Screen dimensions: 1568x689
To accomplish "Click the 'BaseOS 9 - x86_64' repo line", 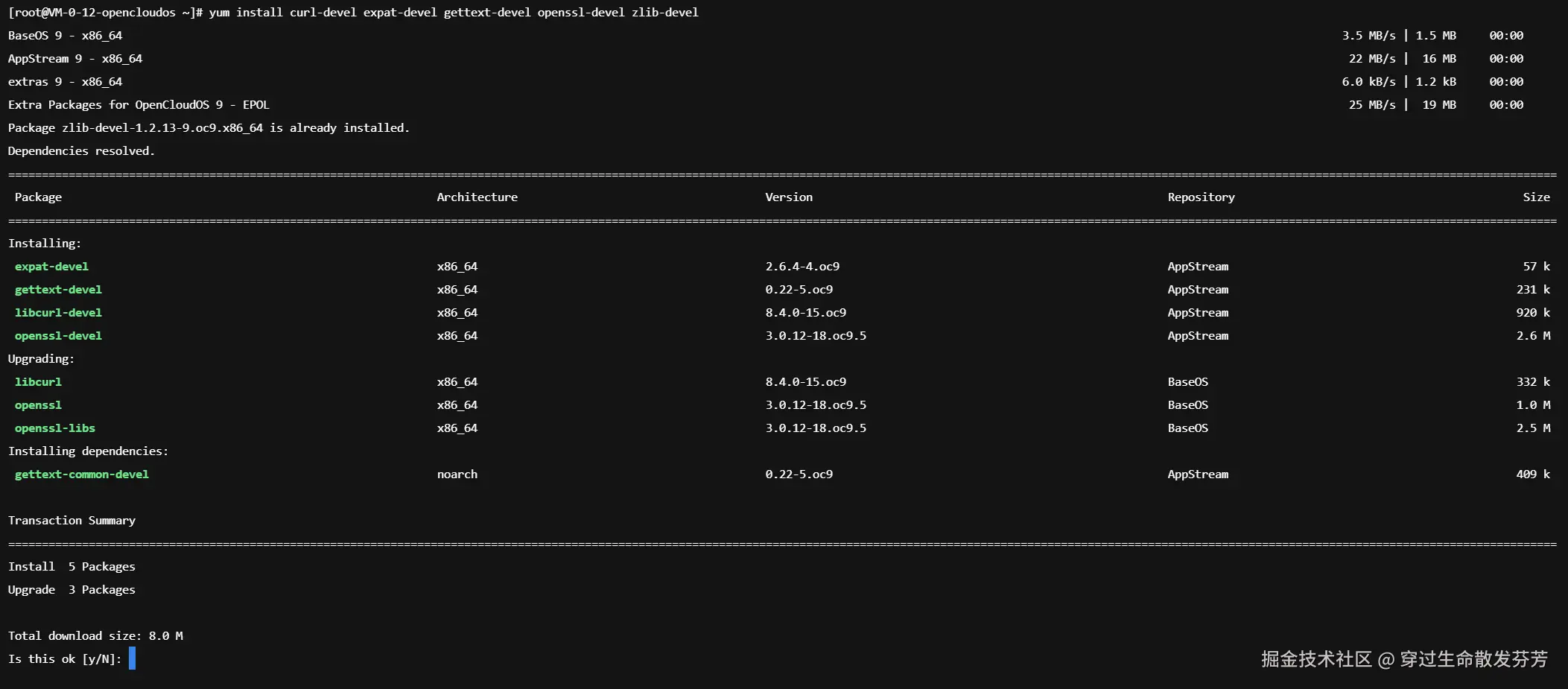I will [x=65, y=36].
